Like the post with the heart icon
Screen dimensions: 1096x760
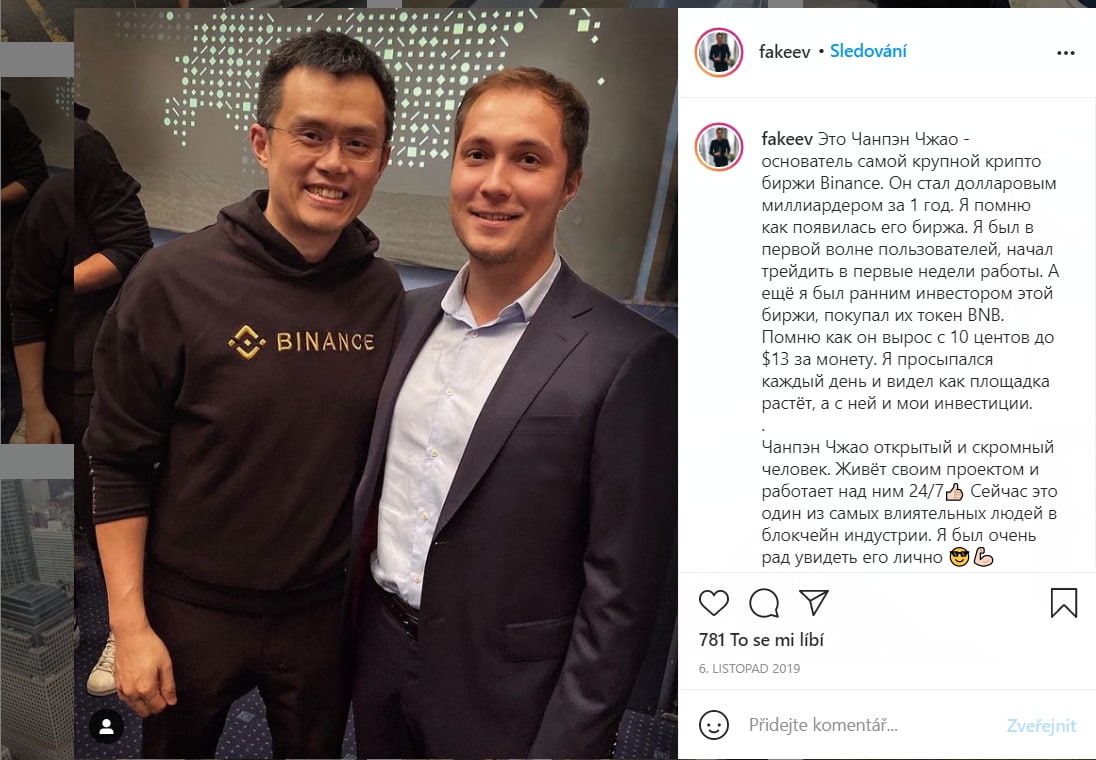pyautogui.click(x=714, y=603)
